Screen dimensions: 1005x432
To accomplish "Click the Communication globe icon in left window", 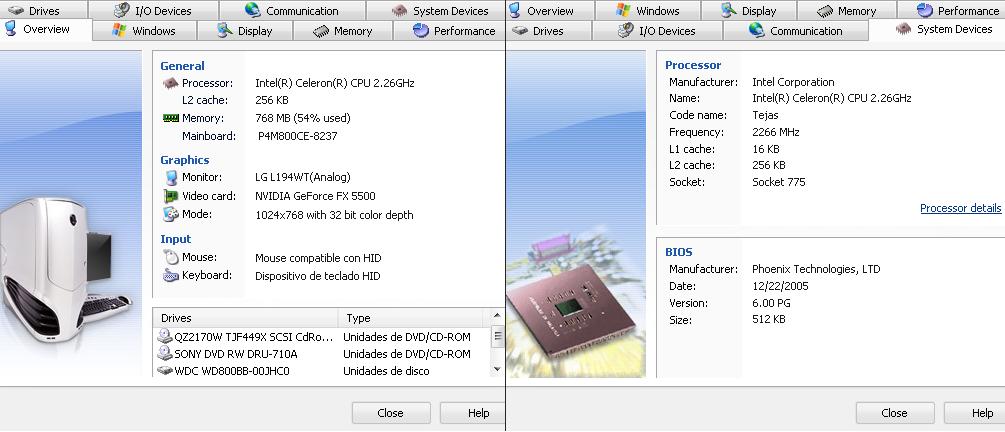I will click(x=253, y=10).
